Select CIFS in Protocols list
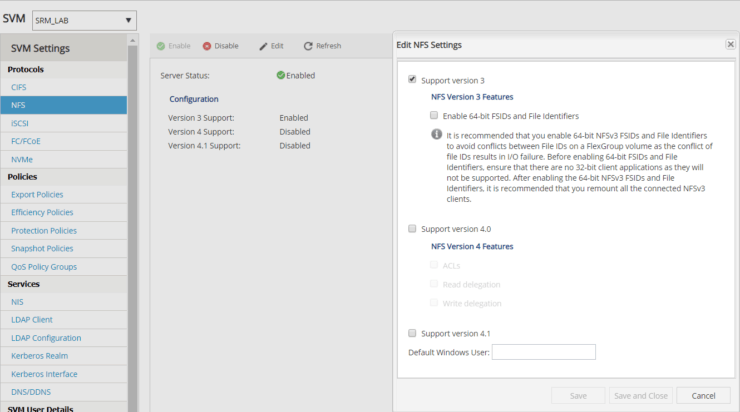The image size is (740, 412). click(x=20, y=87)
